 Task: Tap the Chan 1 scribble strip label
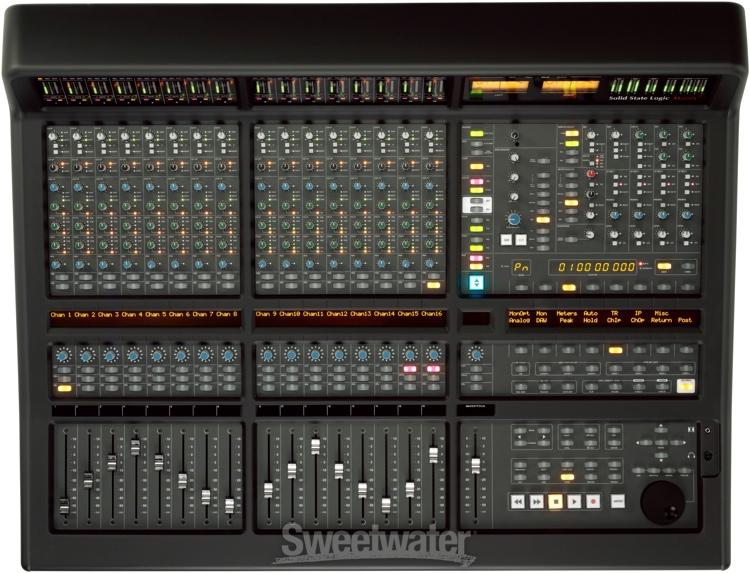coord(61,314)
